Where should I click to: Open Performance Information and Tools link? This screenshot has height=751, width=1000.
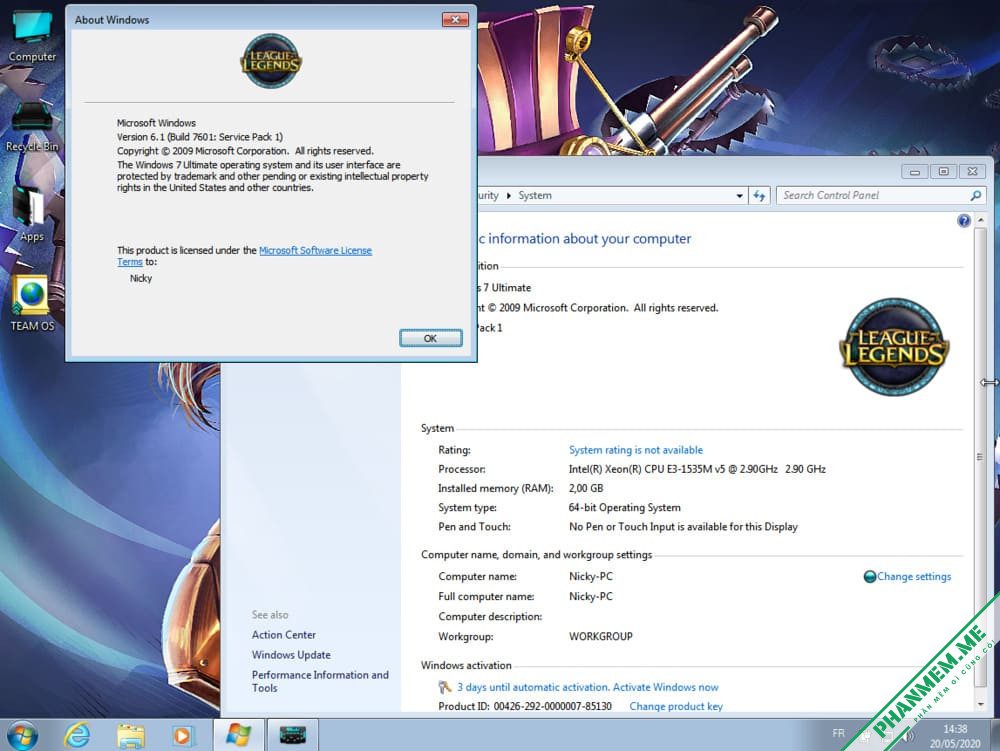(320, 682)
